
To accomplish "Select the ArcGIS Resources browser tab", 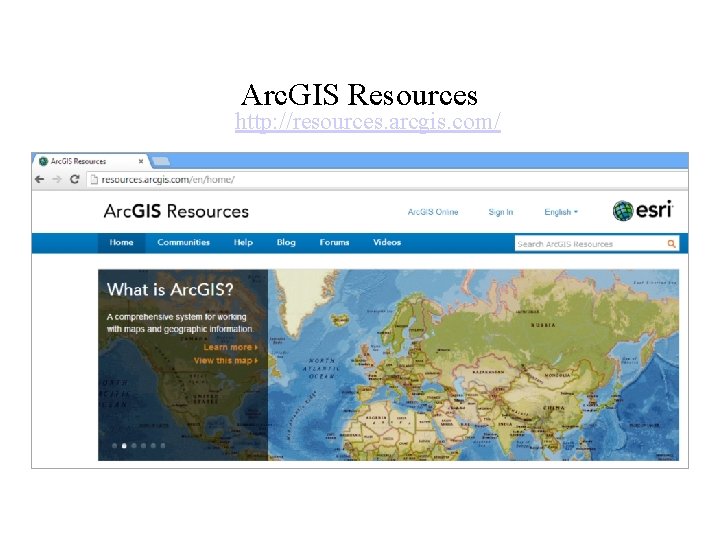I will pyautogui.click(x=91, y=161).
